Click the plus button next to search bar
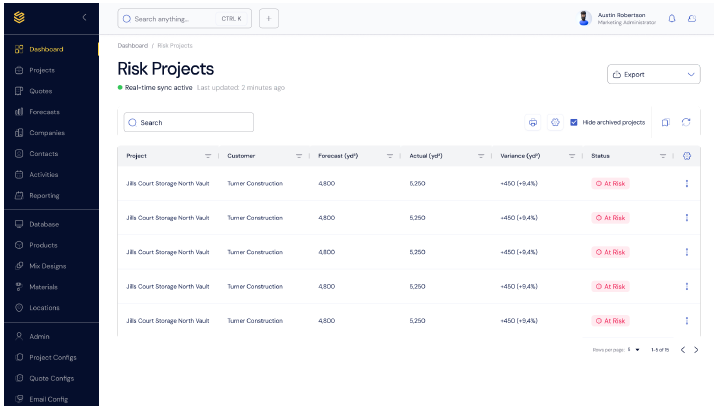 (x=268, y=18)
